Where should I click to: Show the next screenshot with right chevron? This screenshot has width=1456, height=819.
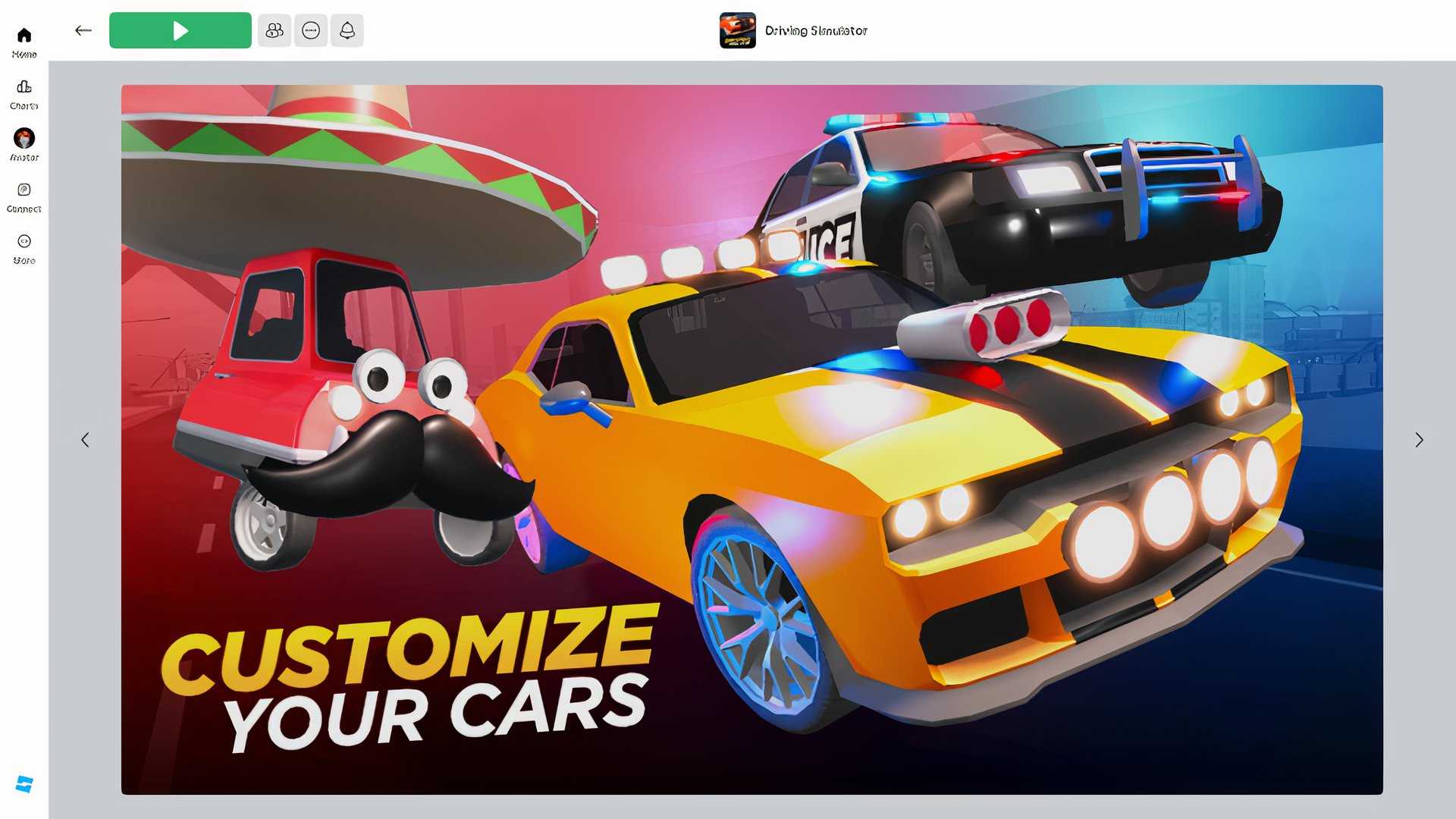[x=1420, y=440]
